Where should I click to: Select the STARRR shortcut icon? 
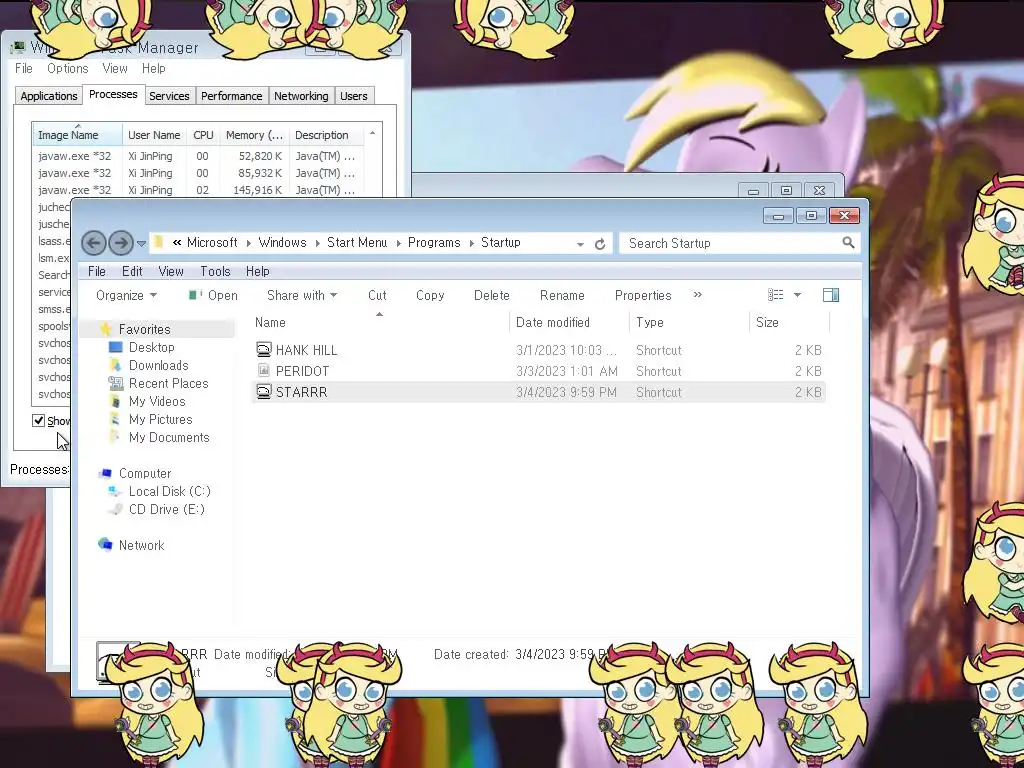tap(263, 391)
